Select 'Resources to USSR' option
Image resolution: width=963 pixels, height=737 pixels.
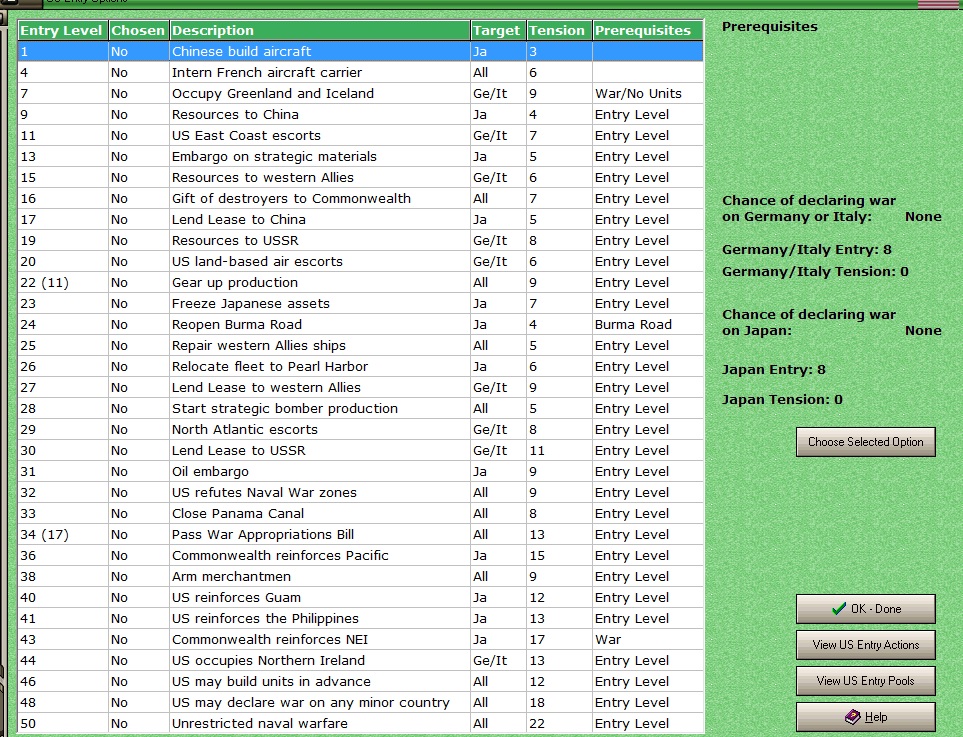pyautogui.click(x=361, y=240)
